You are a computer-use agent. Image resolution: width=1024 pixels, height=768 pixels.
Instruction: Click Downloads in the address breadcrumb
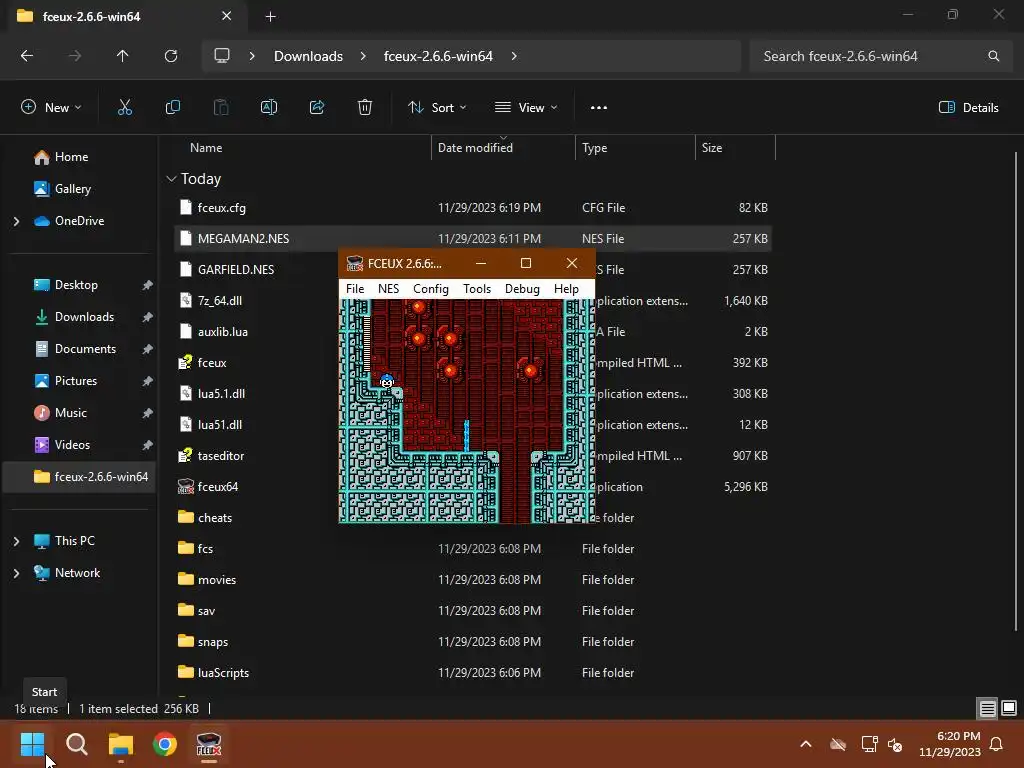[x=308, y=56]
